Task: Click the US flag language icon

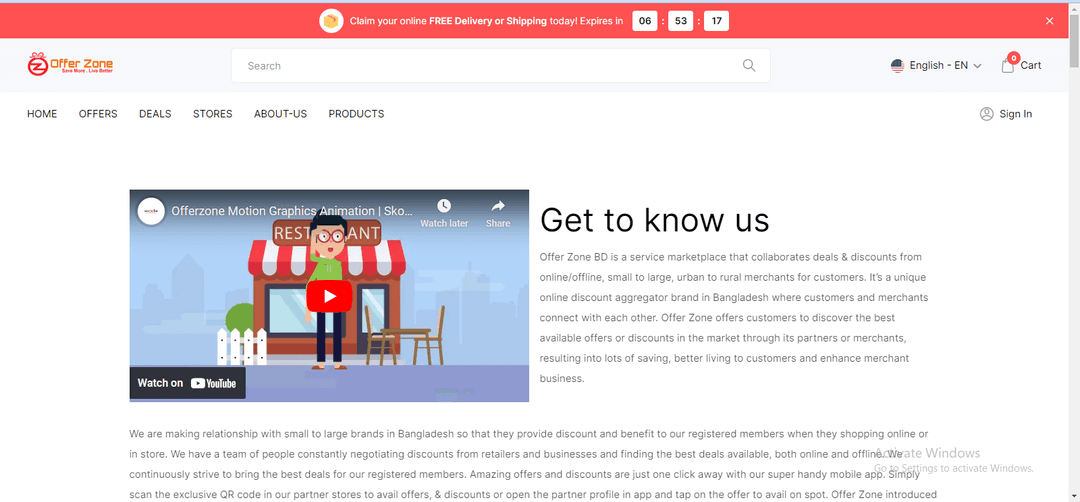Action: (897, 66)
